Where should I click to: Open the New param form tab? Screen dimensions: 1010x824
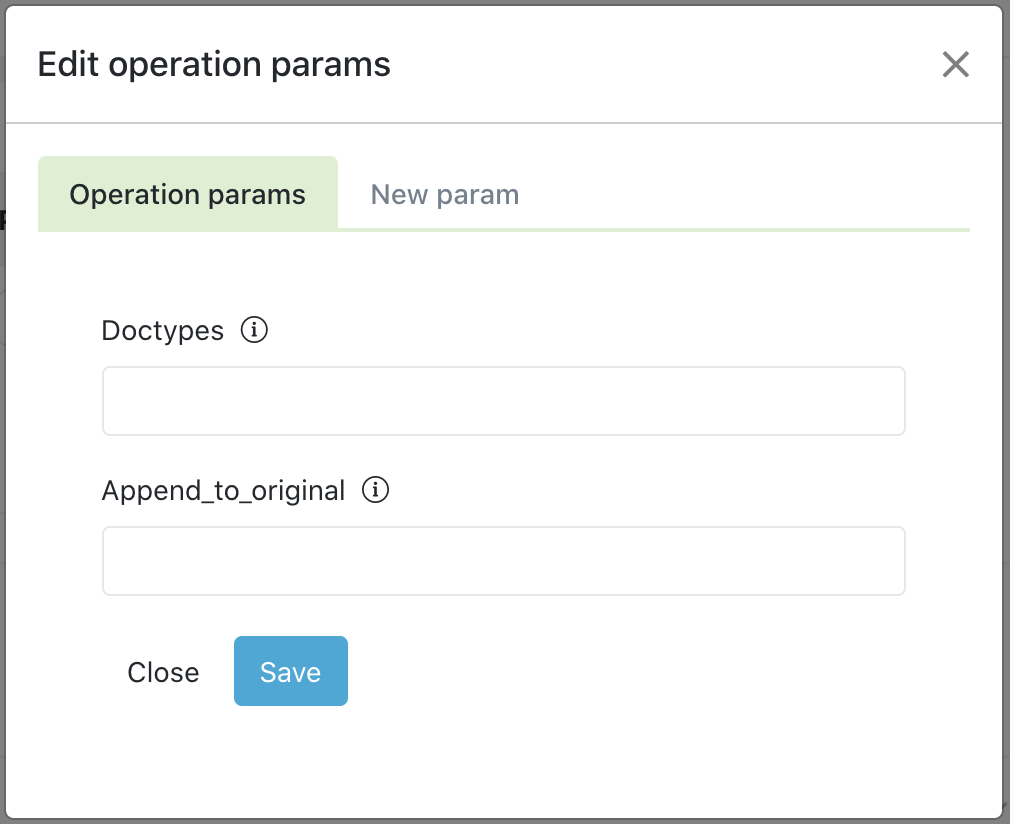click(444, 194)
